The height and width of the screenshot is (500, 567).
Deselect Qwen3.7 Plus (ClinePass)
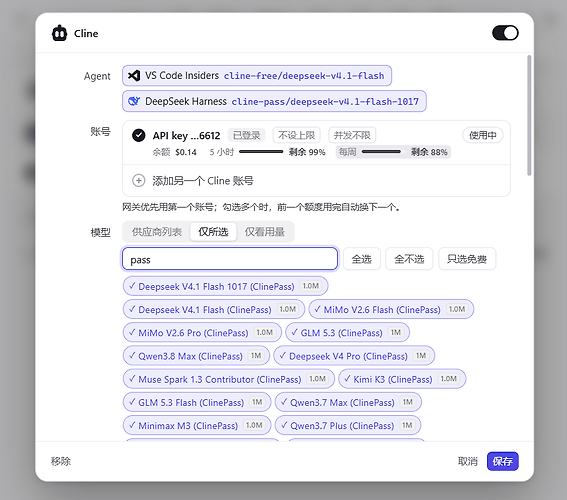point(348,426)
